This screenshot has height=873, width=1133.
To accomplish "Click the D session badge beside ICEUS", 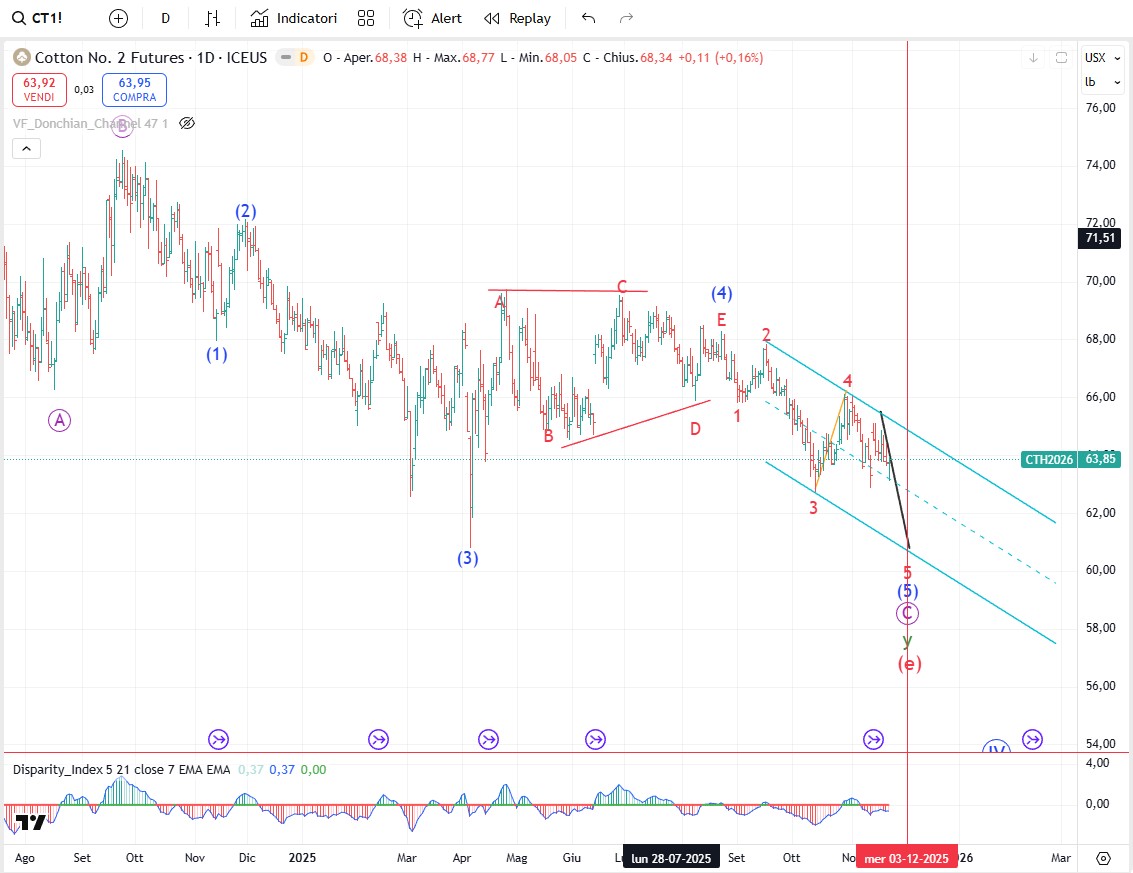I will [304, 57].
